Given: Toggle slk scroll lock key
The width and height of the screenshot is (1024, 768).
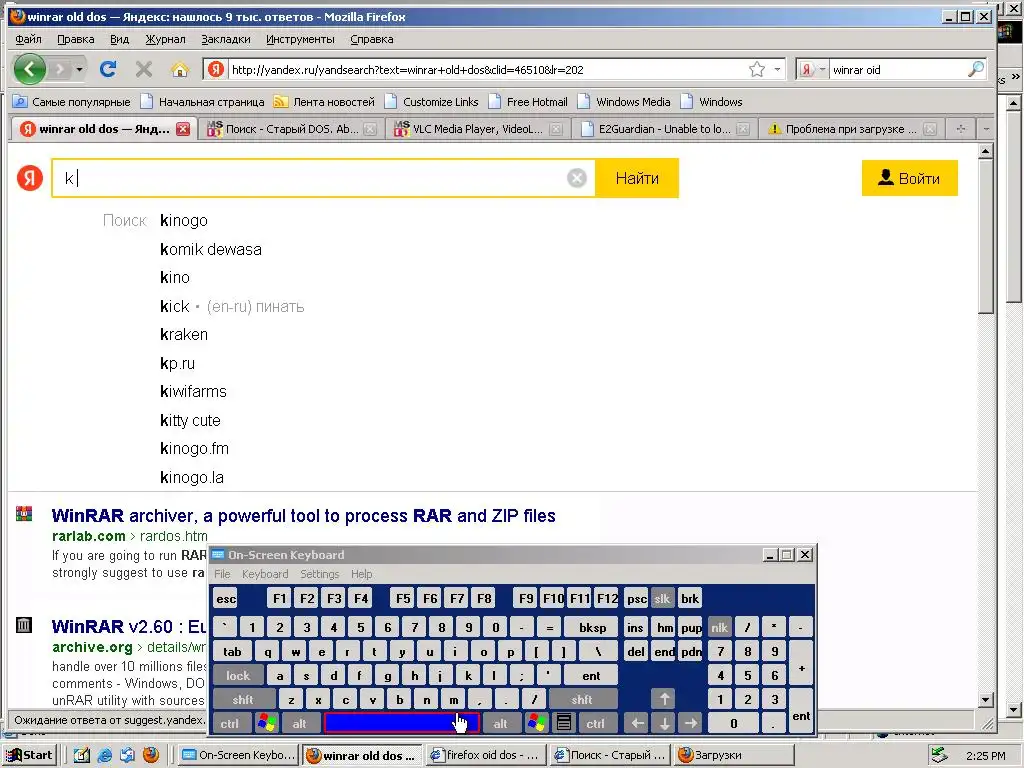Looking at the screenshot, I should [662, 598].
